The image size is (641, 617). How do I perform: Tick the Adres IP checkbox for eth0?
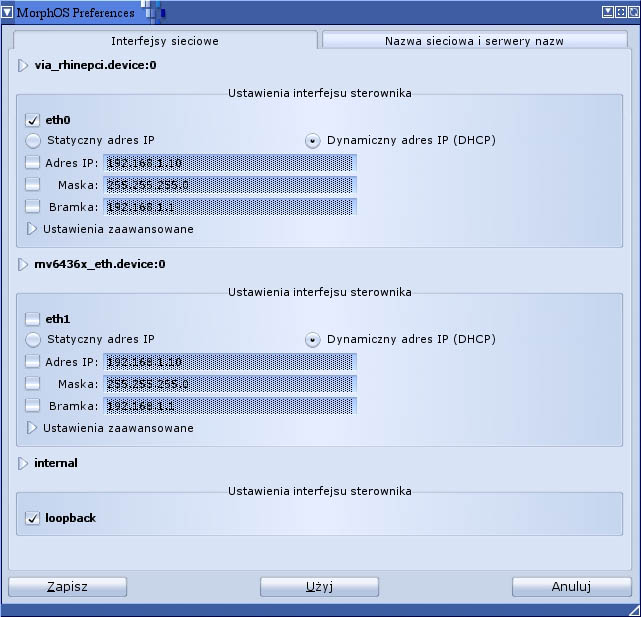[x=32, y=163]
